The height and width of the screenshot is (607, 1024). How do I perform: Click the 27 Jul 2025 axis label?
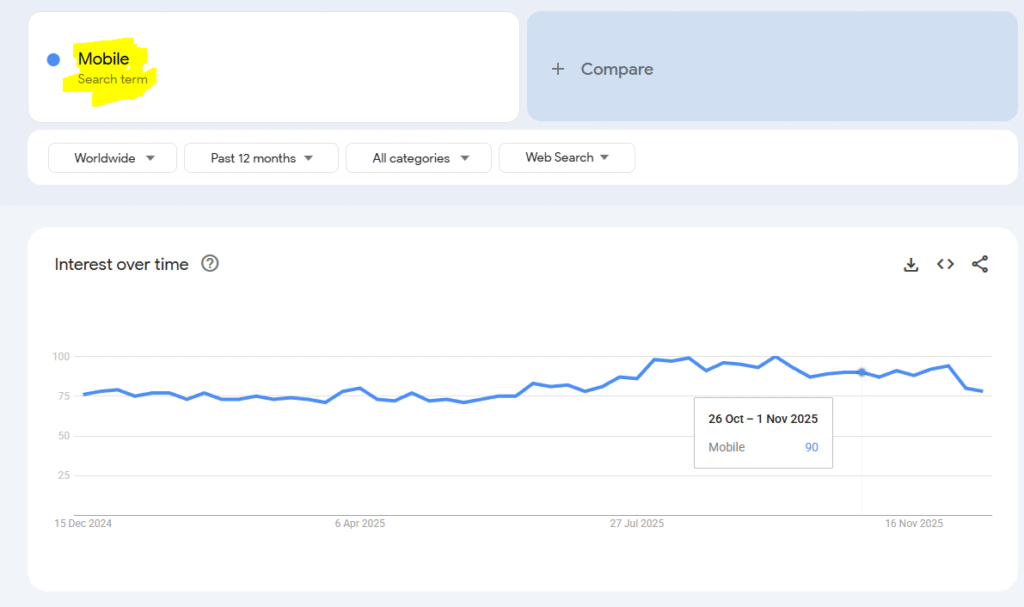637,523
